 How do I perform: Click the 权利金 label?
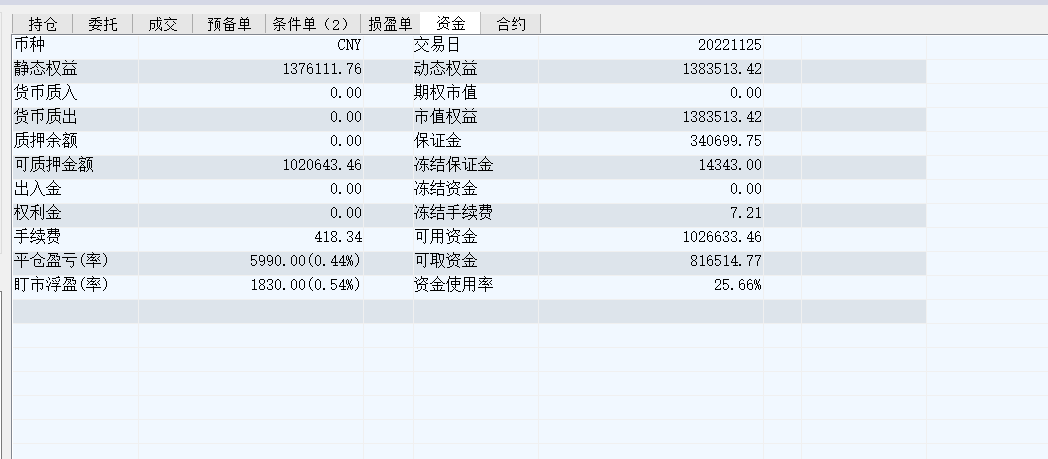(37, 213)
